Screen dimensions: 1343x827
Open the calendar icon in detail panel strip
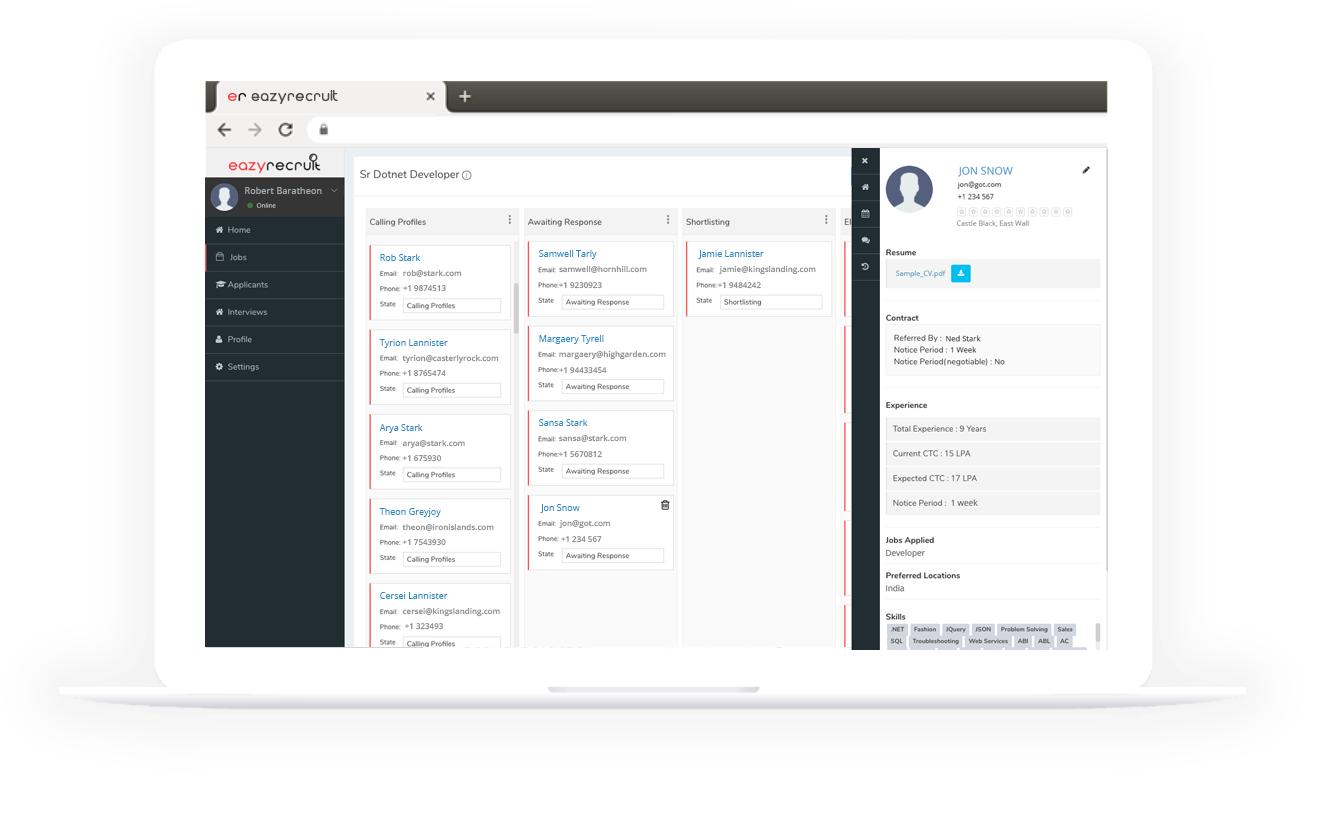[x=865, y=213]
